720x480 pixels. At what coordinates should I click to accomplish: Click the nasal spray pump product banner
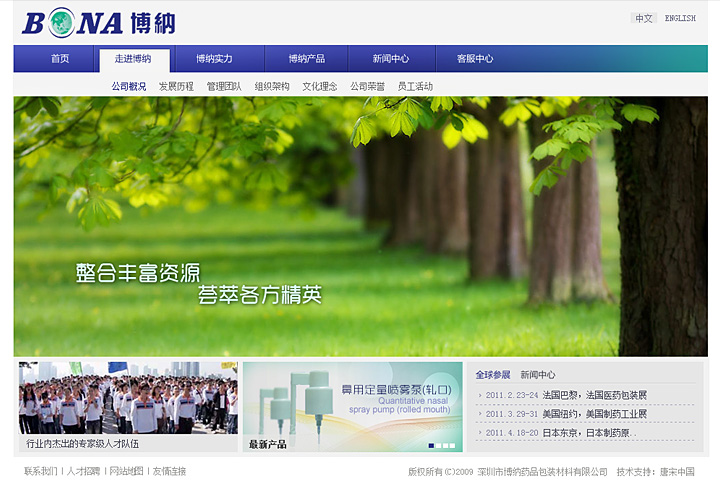pos(352,398)
